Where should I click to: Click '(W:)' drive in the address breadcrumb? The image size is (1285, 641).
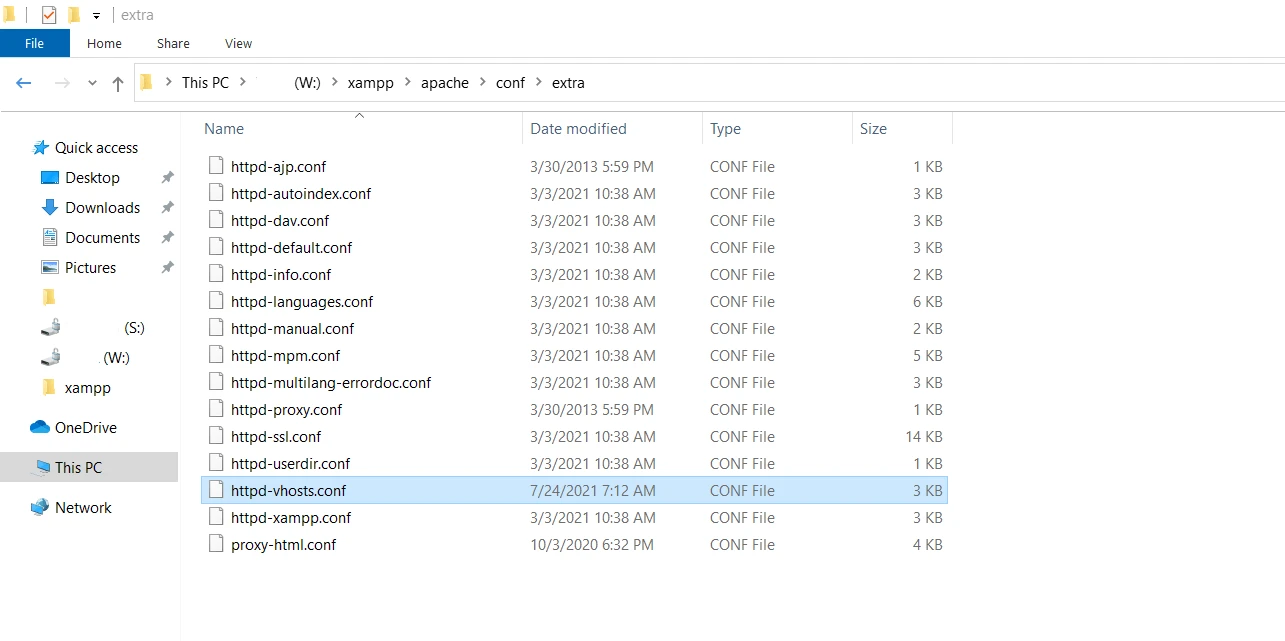pyautogui.click(x=307, y=83)
